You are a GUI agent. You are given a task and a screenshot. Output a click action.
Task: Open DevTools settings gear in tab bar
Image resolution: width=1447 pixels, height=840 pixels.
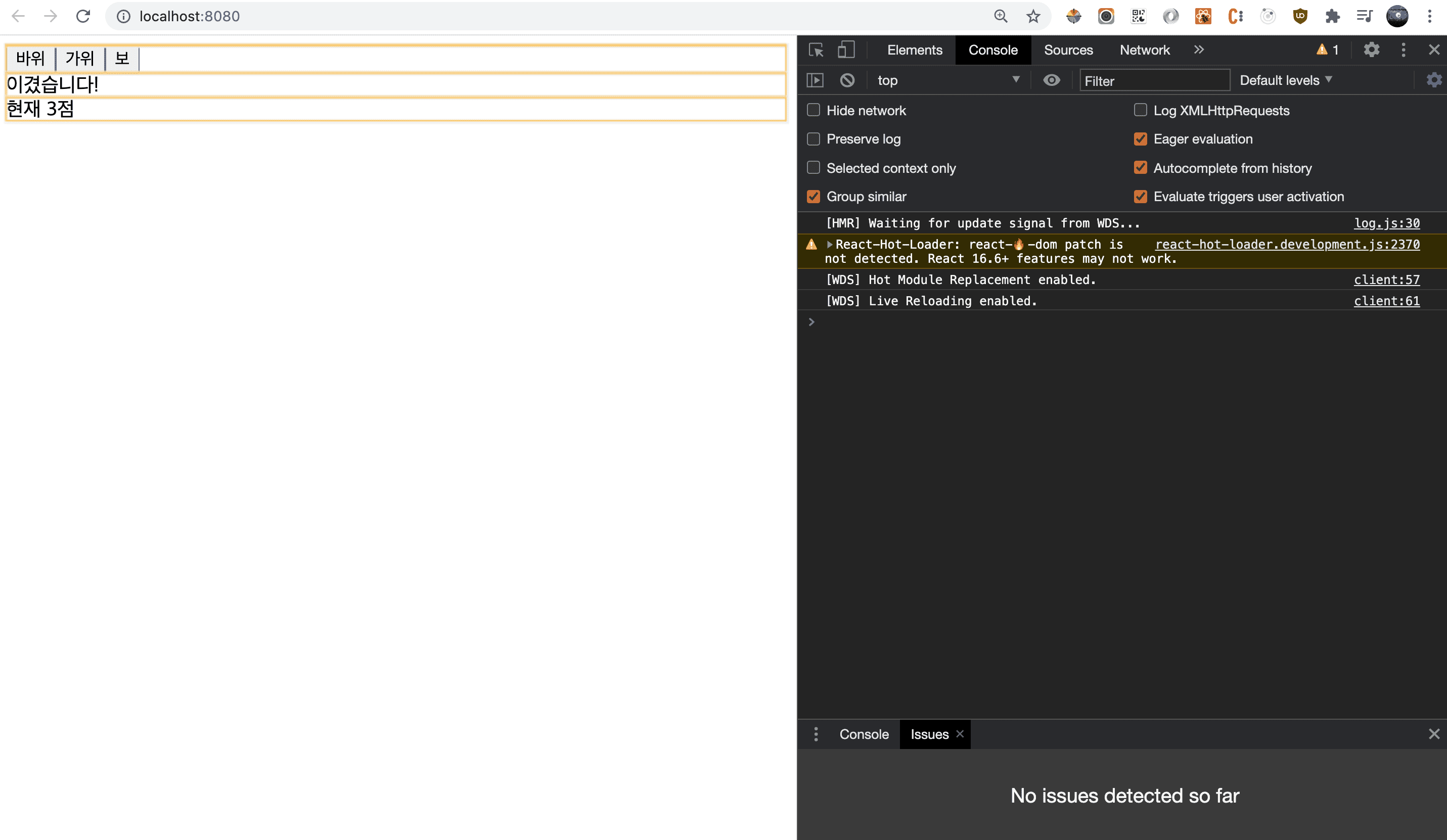(x=1371, y=50)
